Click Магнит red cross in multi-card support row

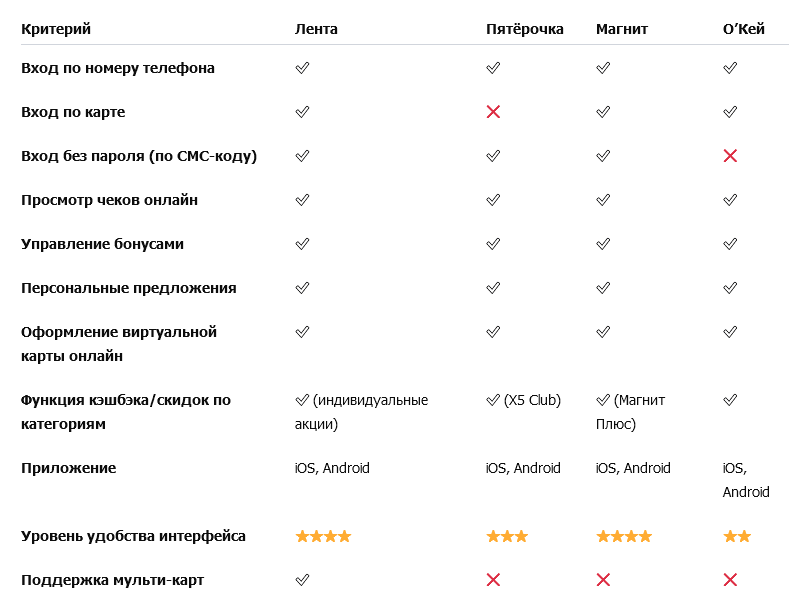(x=603, y=579)
